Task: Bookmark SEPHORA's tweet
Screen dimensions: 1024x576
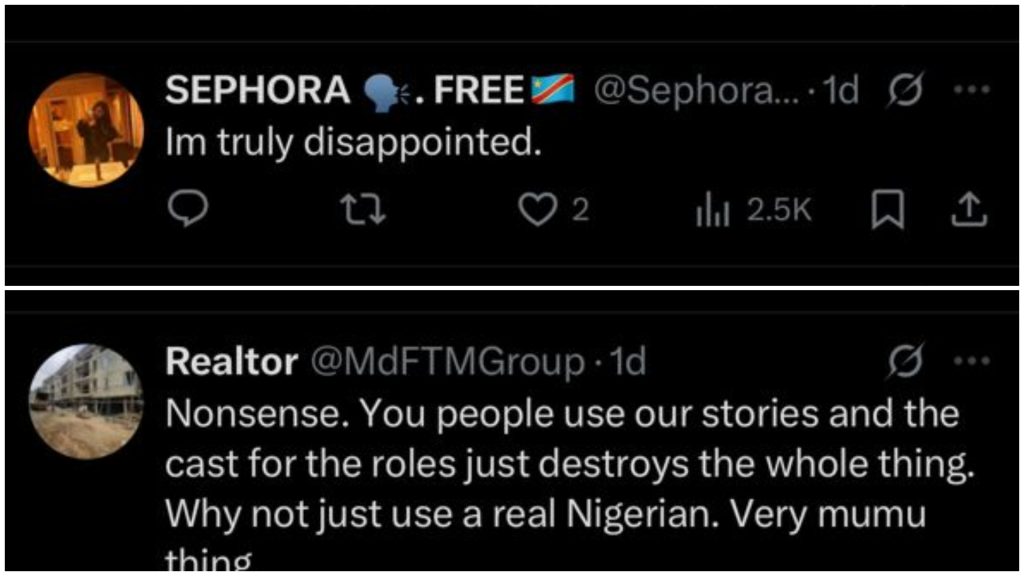Action: (x=885, y=211)
